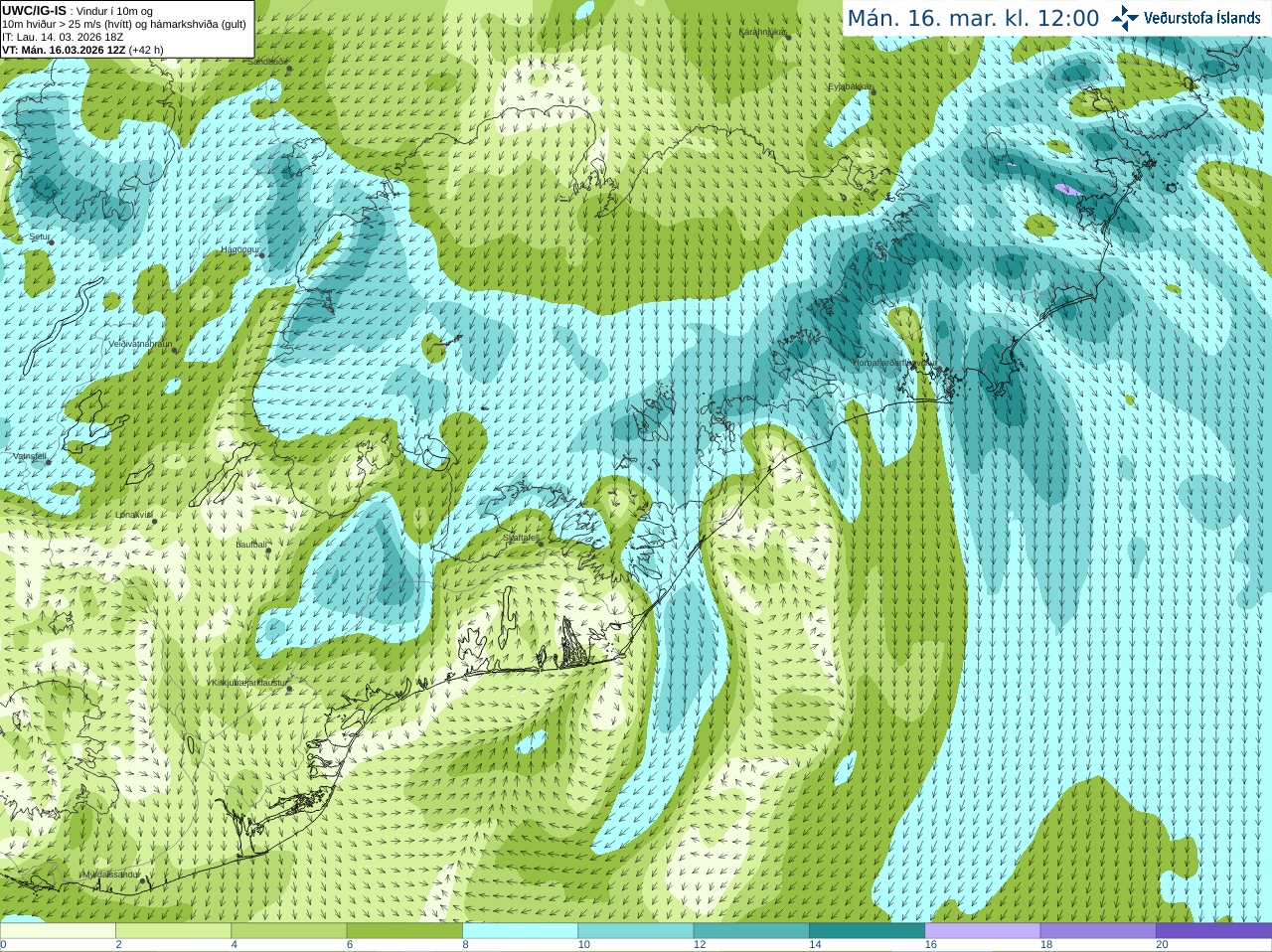Click the IT: Lau. 14. 03. 2026 18Z line
The image size is (1272, 952).
click(63, 37)
